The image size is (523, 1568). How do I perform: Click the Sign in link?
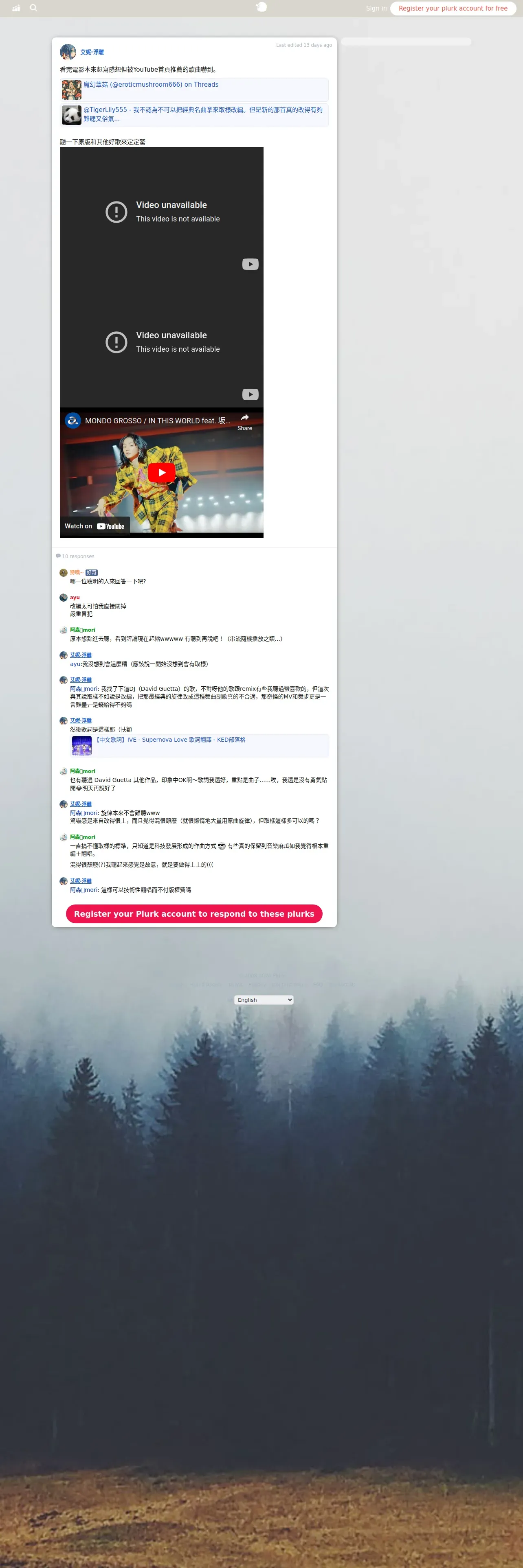pyautogui.click(x=376, y=9)
